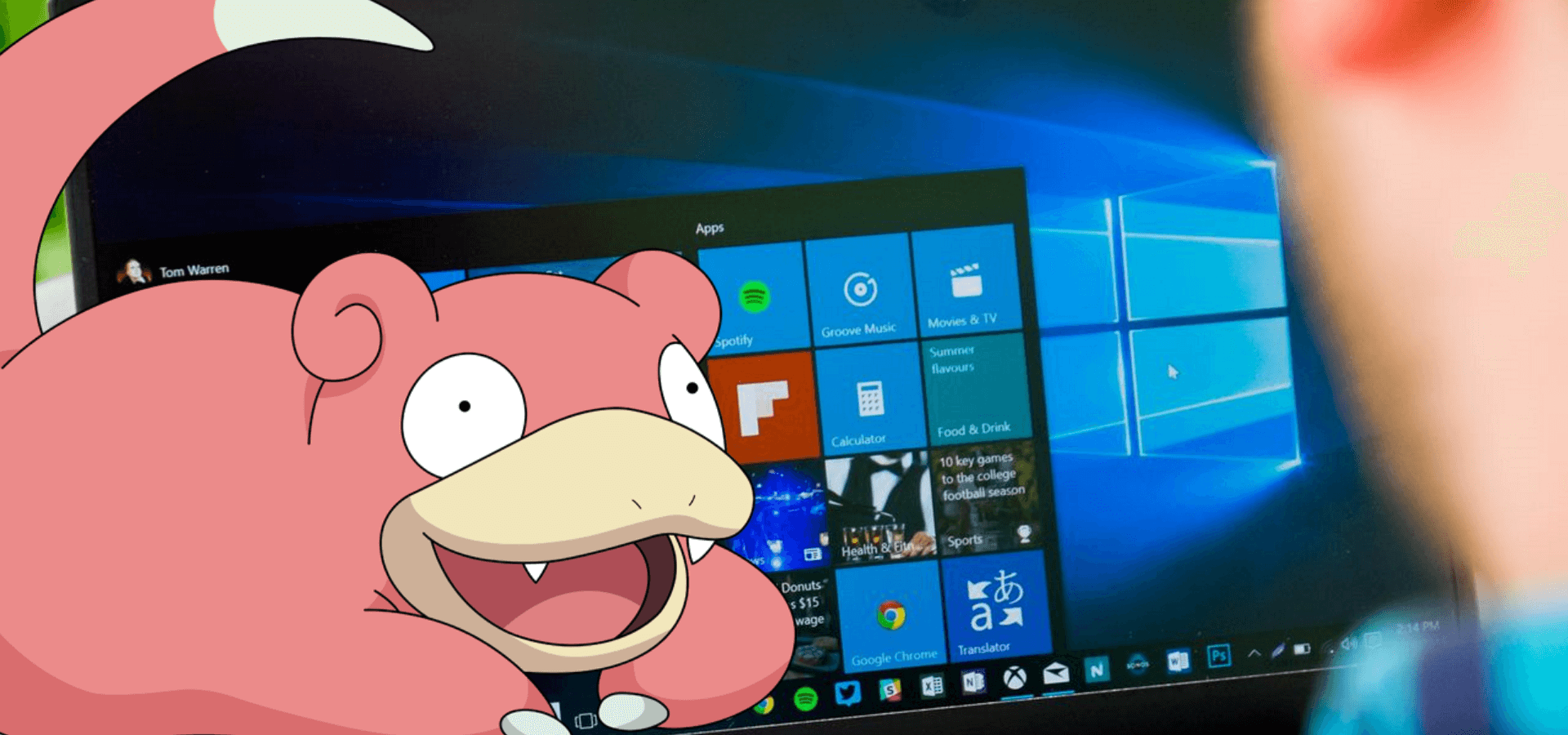Open the Translator tile
The image size is (1568, 735).
[996, 606]
